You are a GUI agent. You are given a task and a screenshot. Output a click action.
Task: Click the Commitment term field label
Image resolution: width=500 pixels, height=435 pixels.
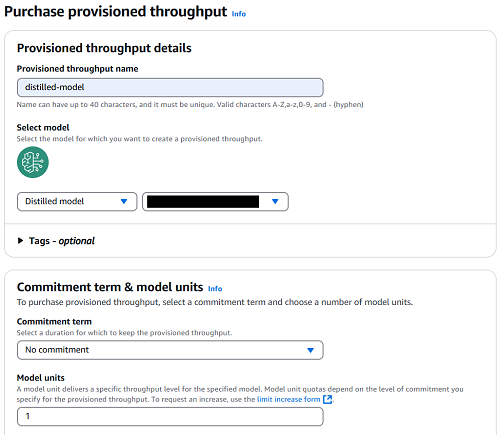[x=54, y=321]
